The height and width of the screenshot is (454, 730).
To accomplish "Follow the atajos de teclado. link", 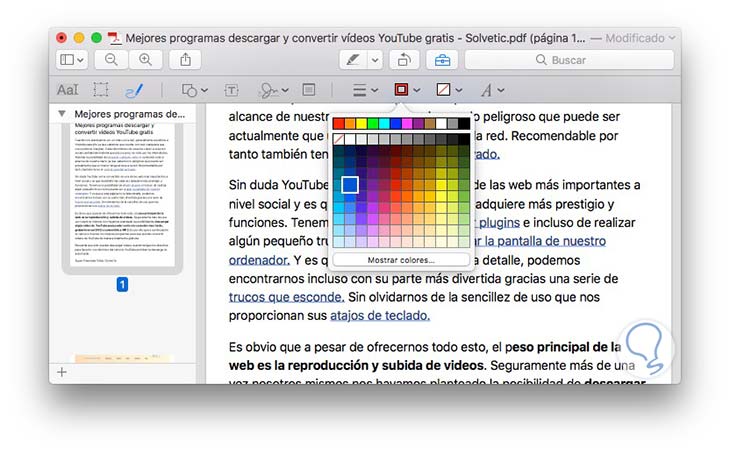I will pyautogui.click(x=380, y=316).
